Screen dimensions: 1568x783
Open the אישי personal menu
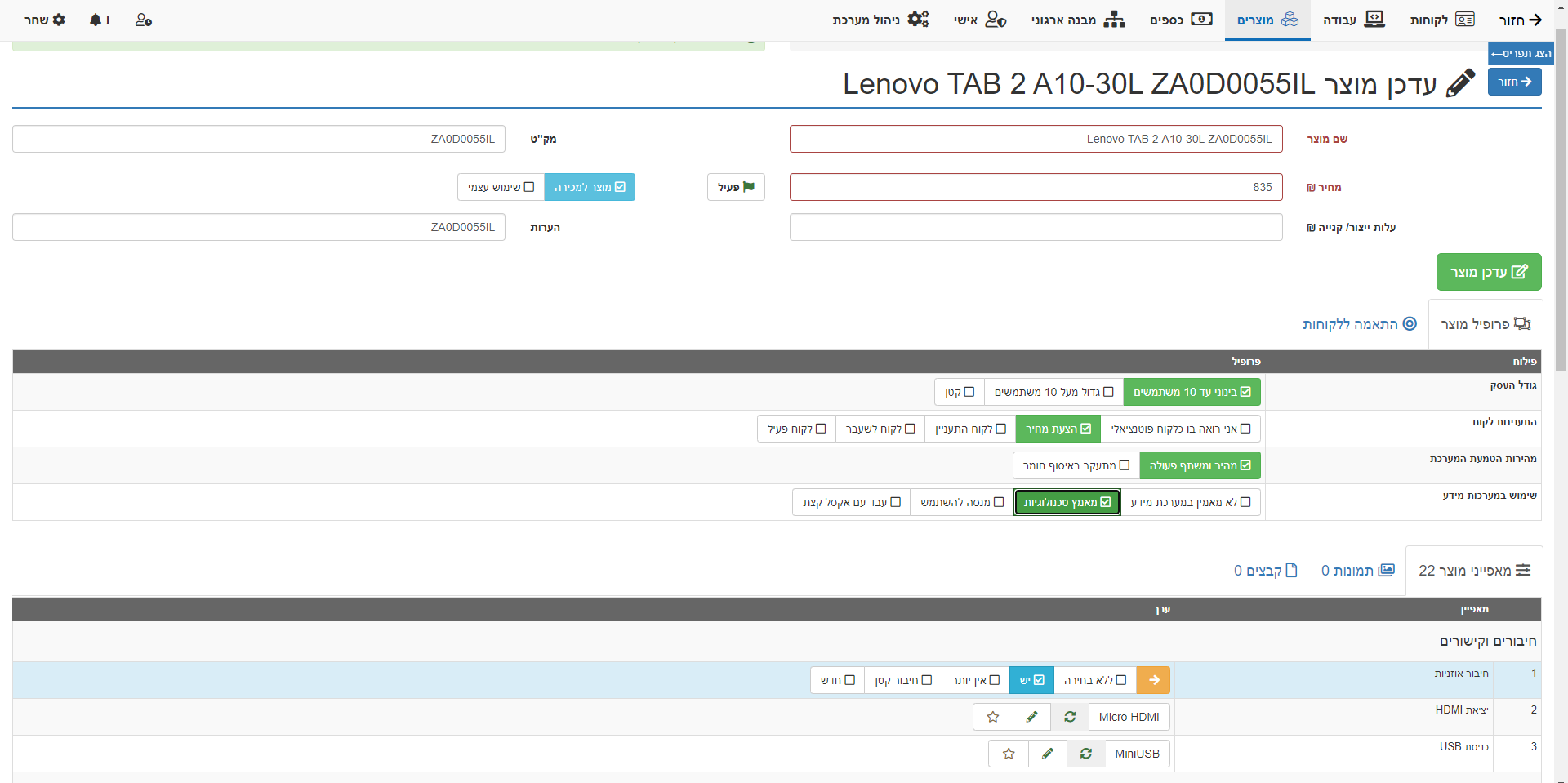coord(980,20)
